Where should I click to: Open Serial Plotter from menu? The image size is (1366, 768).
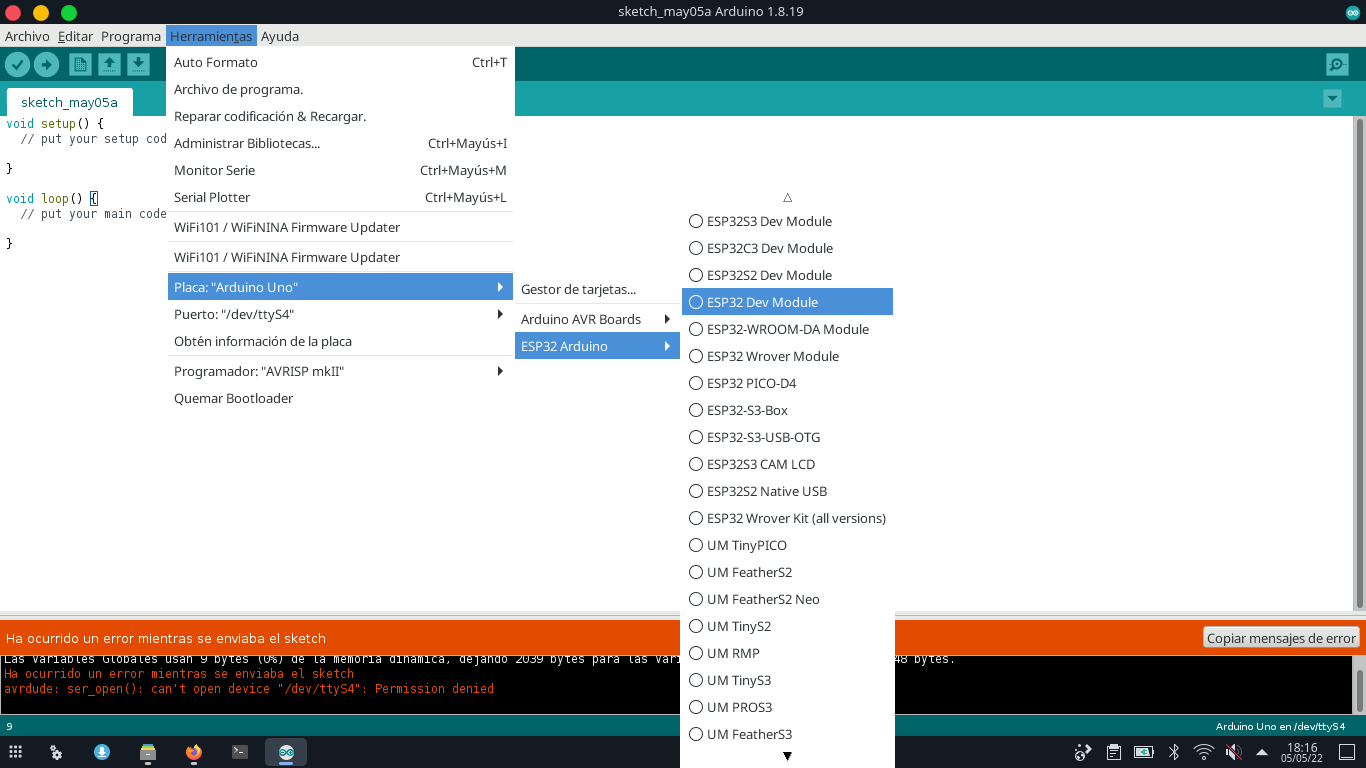tap(339, 197)
